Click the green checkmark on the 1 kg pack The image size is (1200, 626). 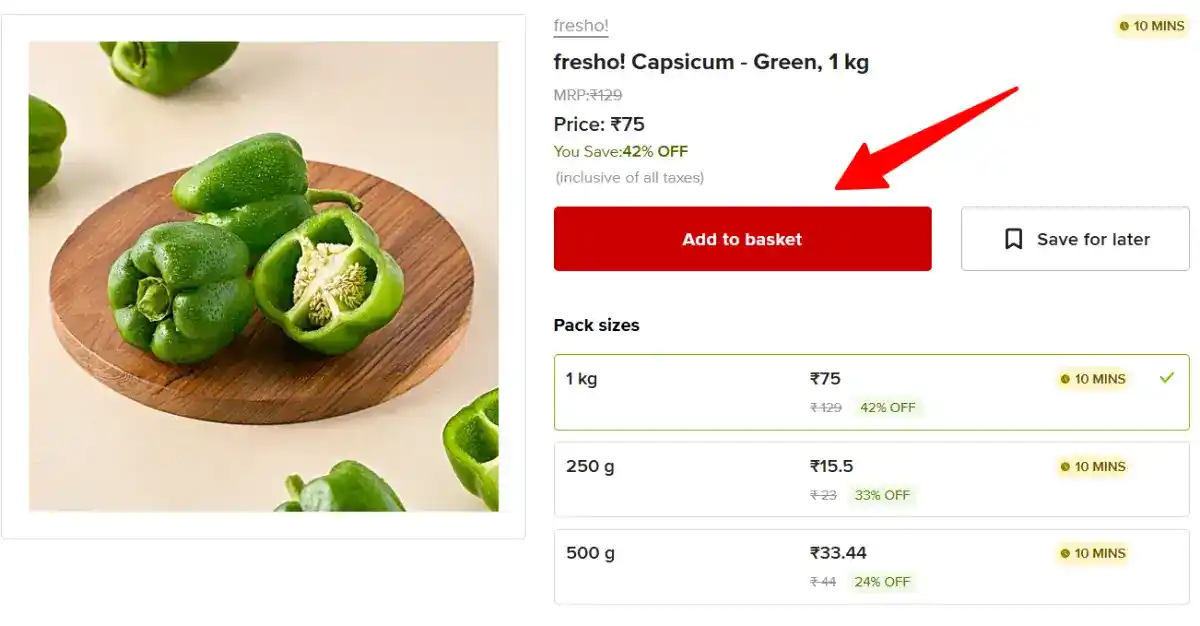pos(1166,378)
